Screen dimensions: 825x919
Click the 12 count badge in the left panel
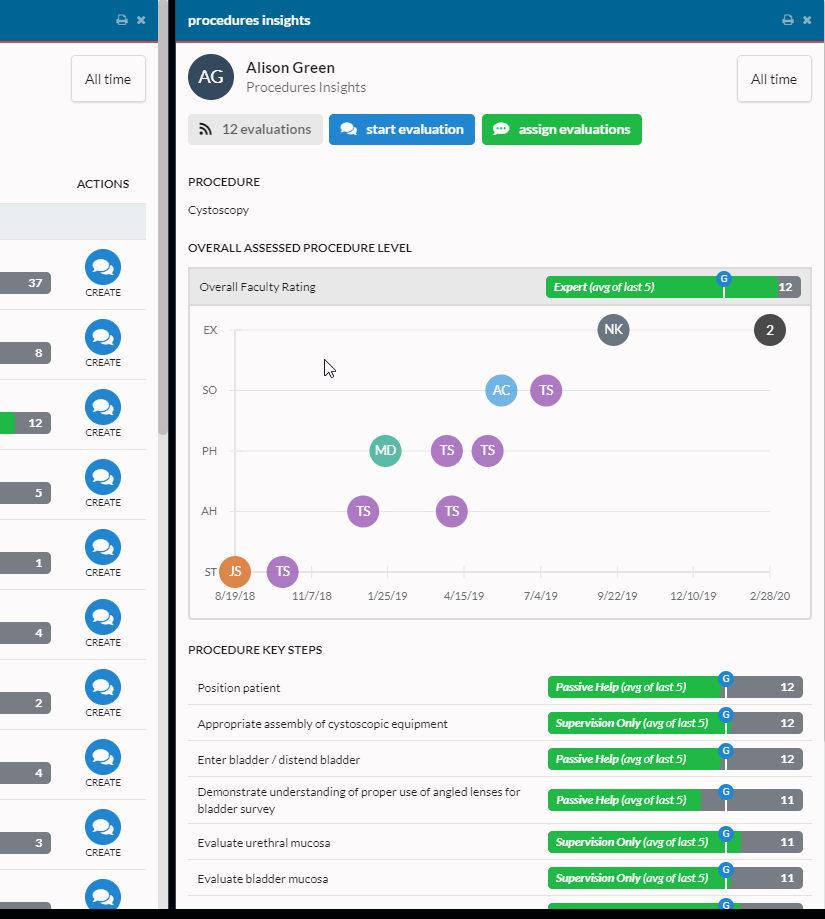[x=35, y=423]
